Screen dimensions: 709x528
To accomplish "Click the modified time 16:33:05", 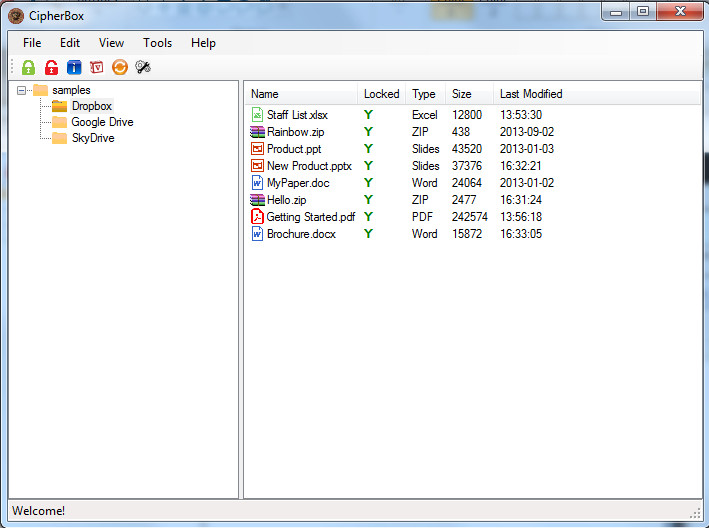I will coord(521,234).
